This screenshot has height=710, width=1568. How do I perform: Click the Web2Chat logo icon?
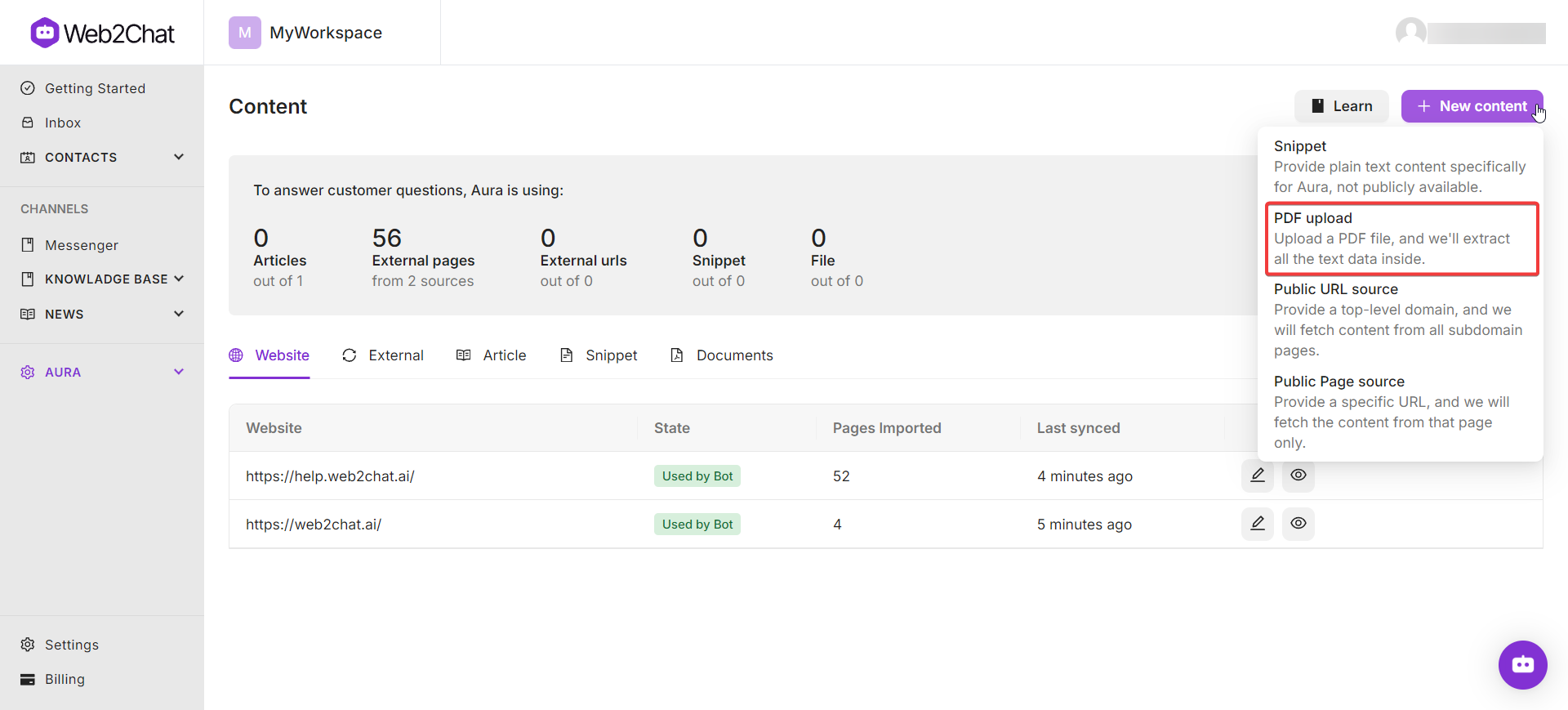(x=45, y=33)
